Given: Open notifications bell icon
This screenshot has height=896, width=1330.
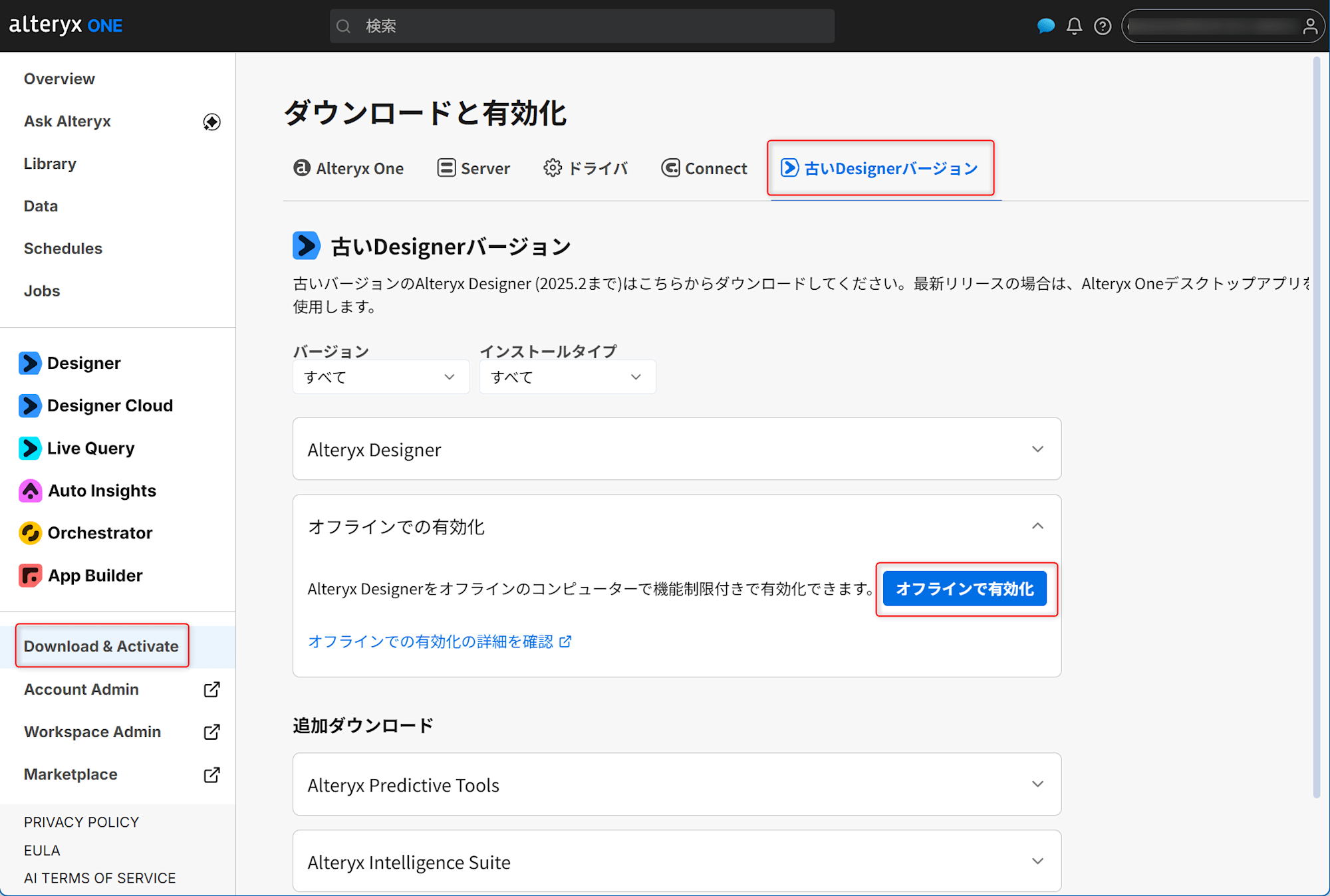Looking at the screenshot, I should tap(1074, 26).
